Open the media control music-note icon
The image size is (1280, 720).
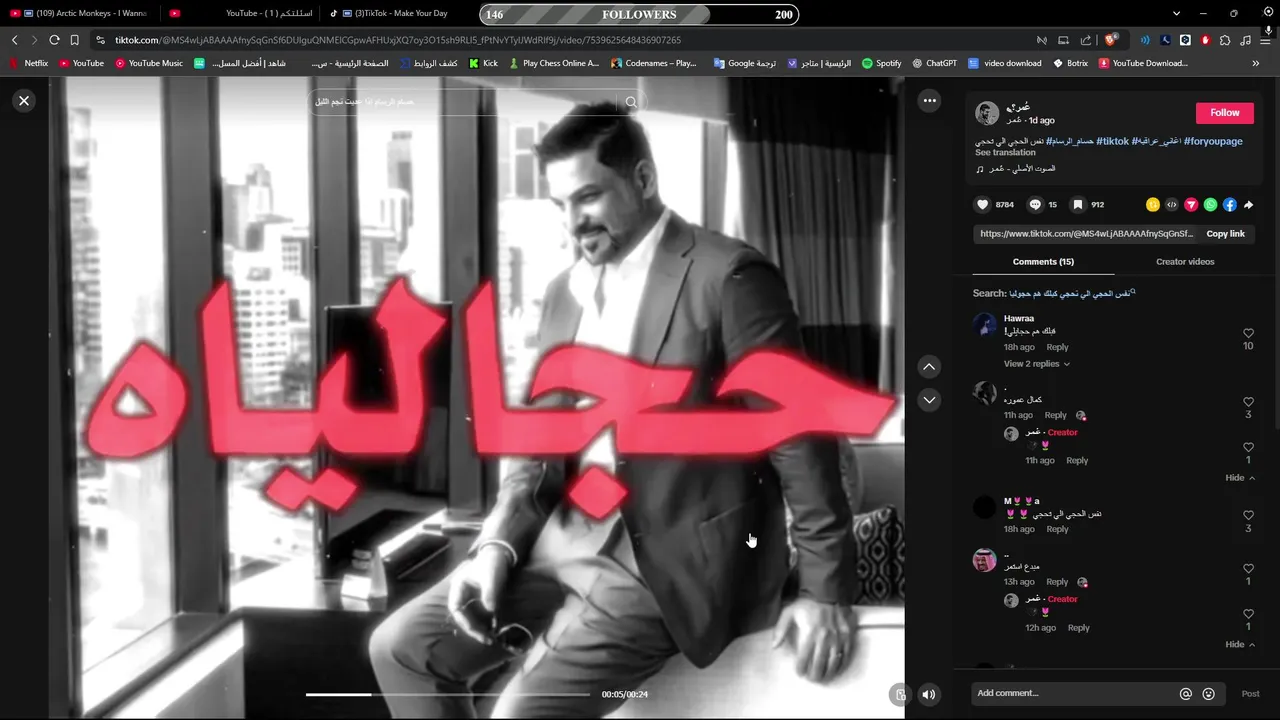[x=1245, y=40]
